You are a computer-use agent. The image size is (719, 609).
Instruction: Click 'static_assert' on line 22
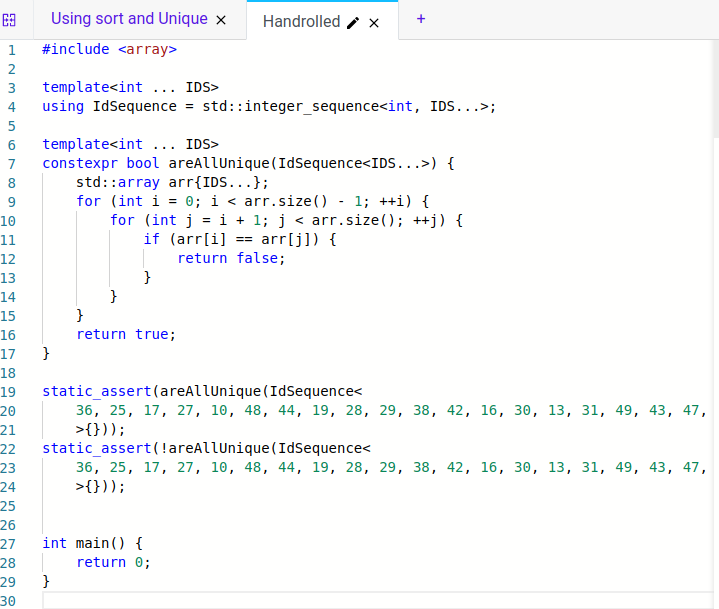pos(97,448)
